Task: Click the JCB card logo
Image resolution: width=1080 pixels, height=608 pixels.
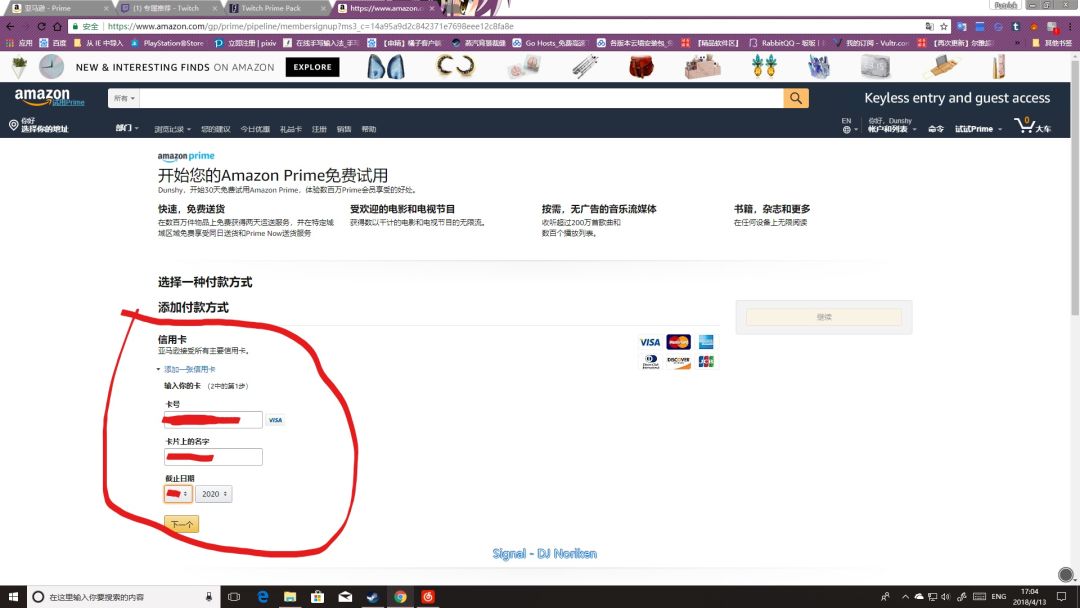Action: click(706, 361)
